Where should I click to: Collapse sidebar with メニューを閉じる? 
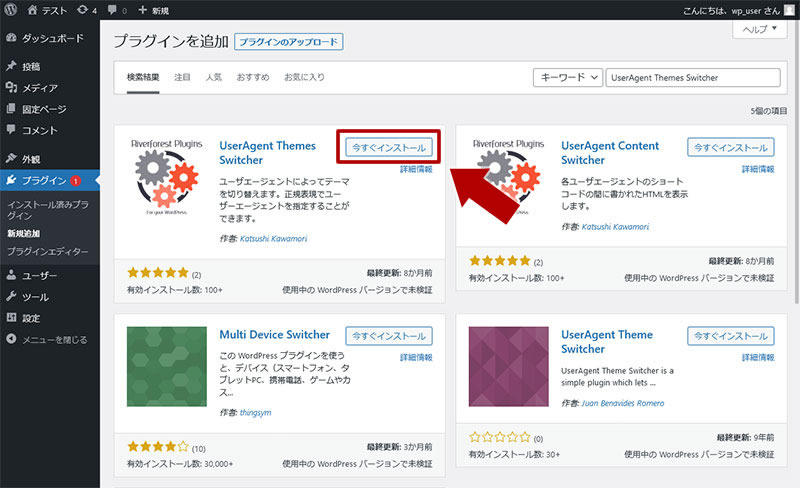pyautogui.click(x=50, y=339)
